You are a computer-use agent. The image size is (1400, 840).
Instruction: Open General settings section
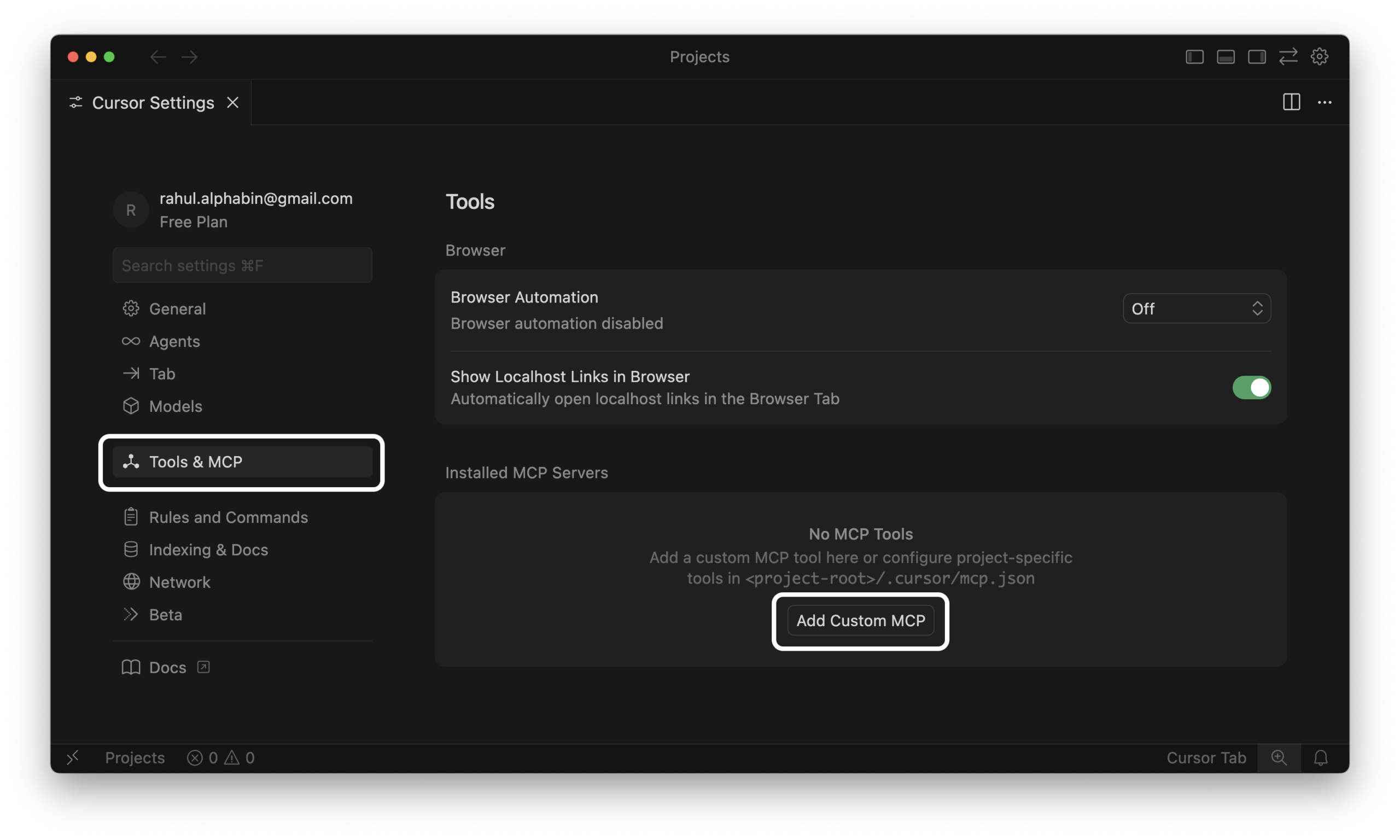[177, 308]
